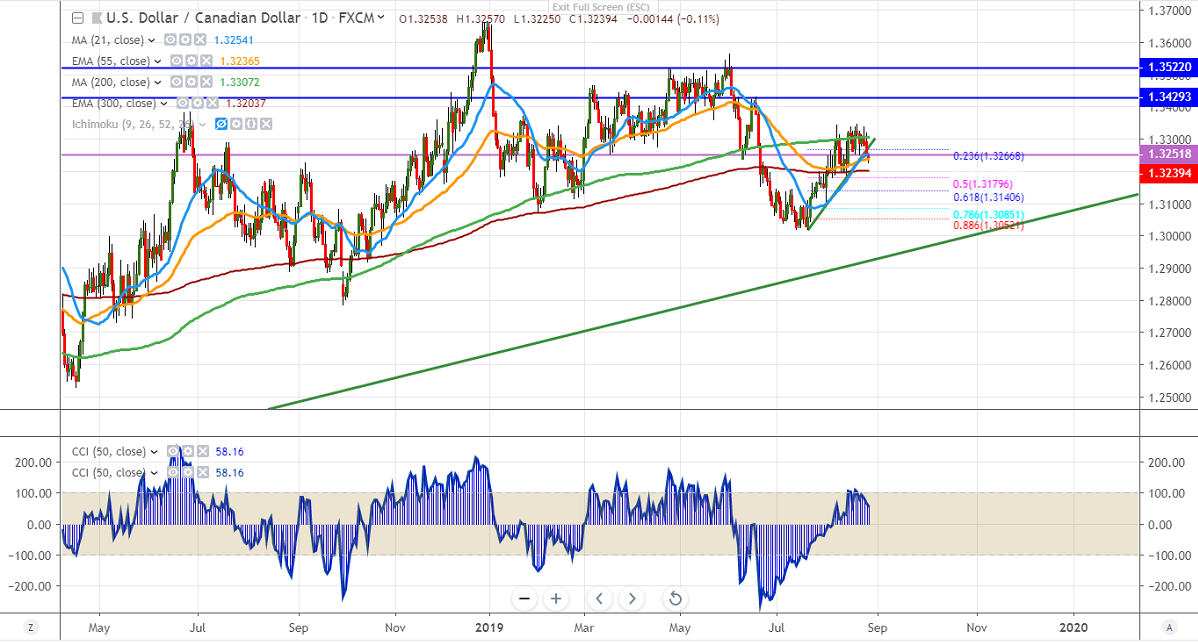Viewport: 1198px width, 644px height.
Task: Remove the MA (21, close) indicator
Action: coord(199,40)
